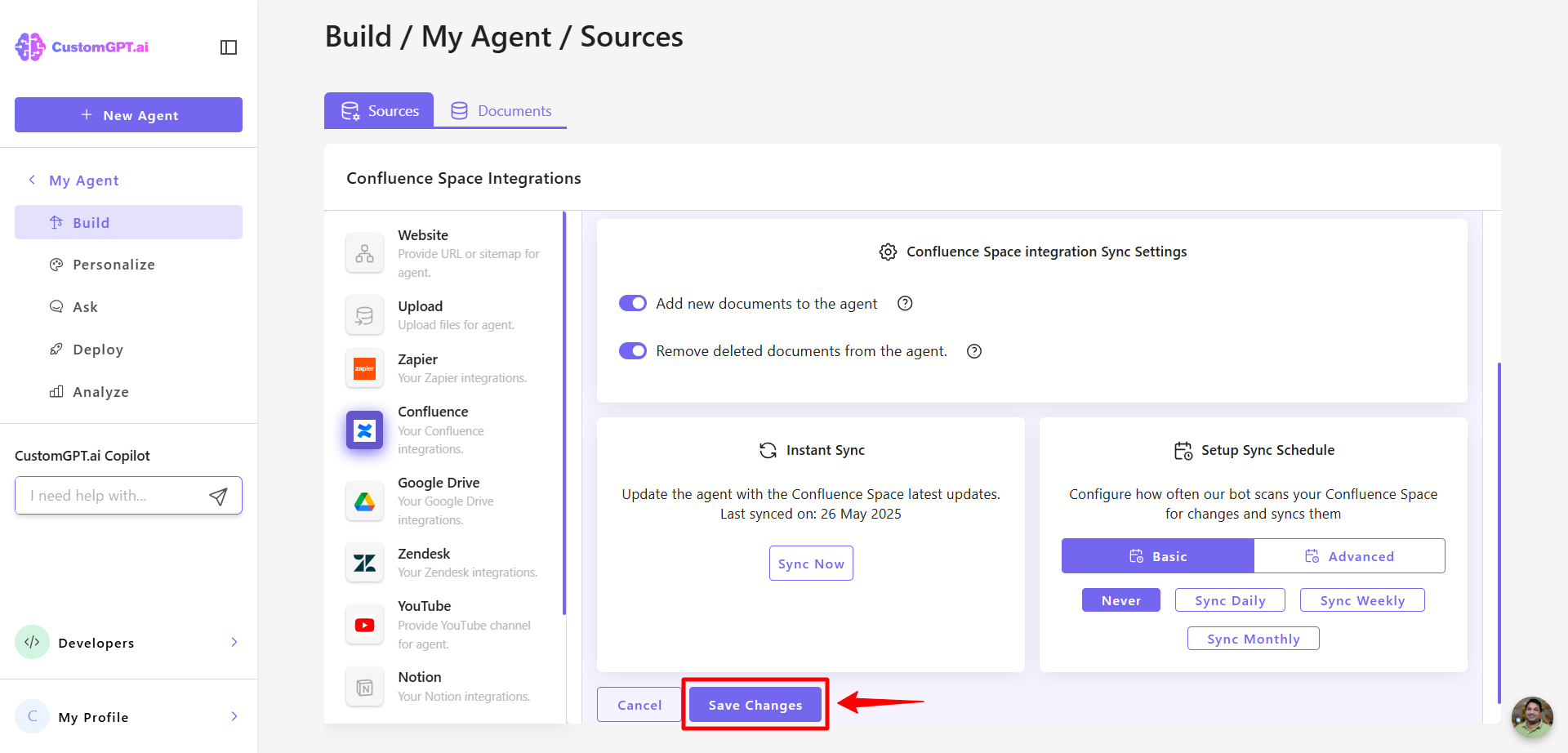This screenshot has height=753, width=1568.
Task: Select the Advanced schedule tab
Action: (x=1349, y=555)
